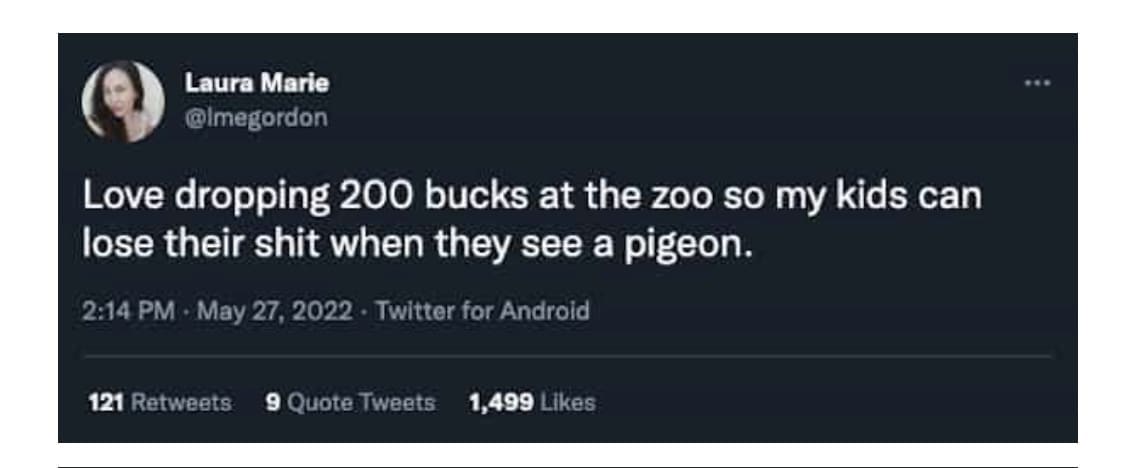The height and width of the screenshot is (468, 1134).
Task: Click Laura Marie's profile avatar
Action: (x=124, y=101)
